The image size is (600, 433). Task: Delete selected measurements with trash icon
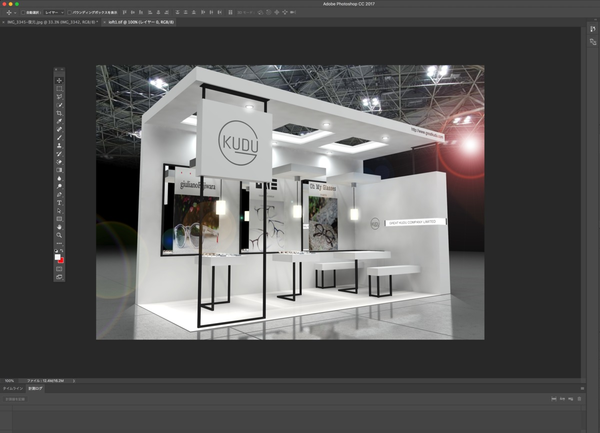[x=579, y=399]
